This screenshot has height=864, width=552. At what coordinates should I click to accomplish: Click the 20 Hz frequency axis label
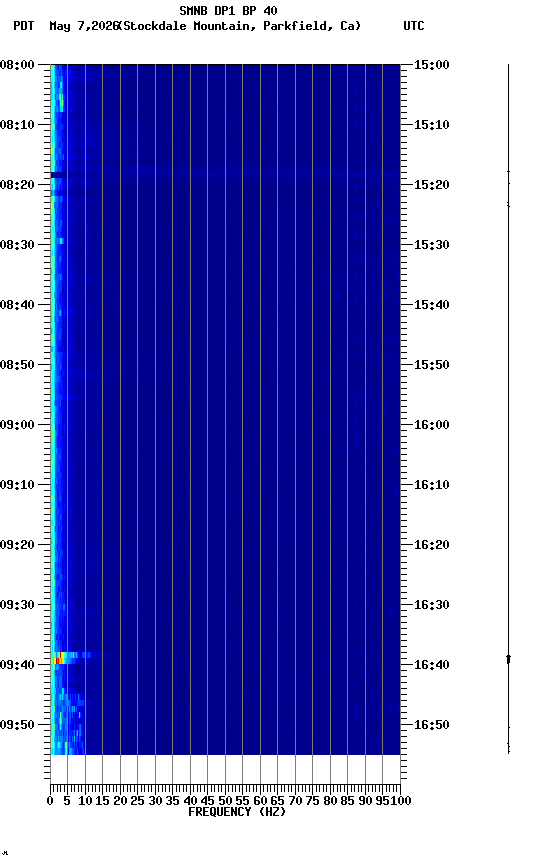click(x=121, y=801)
